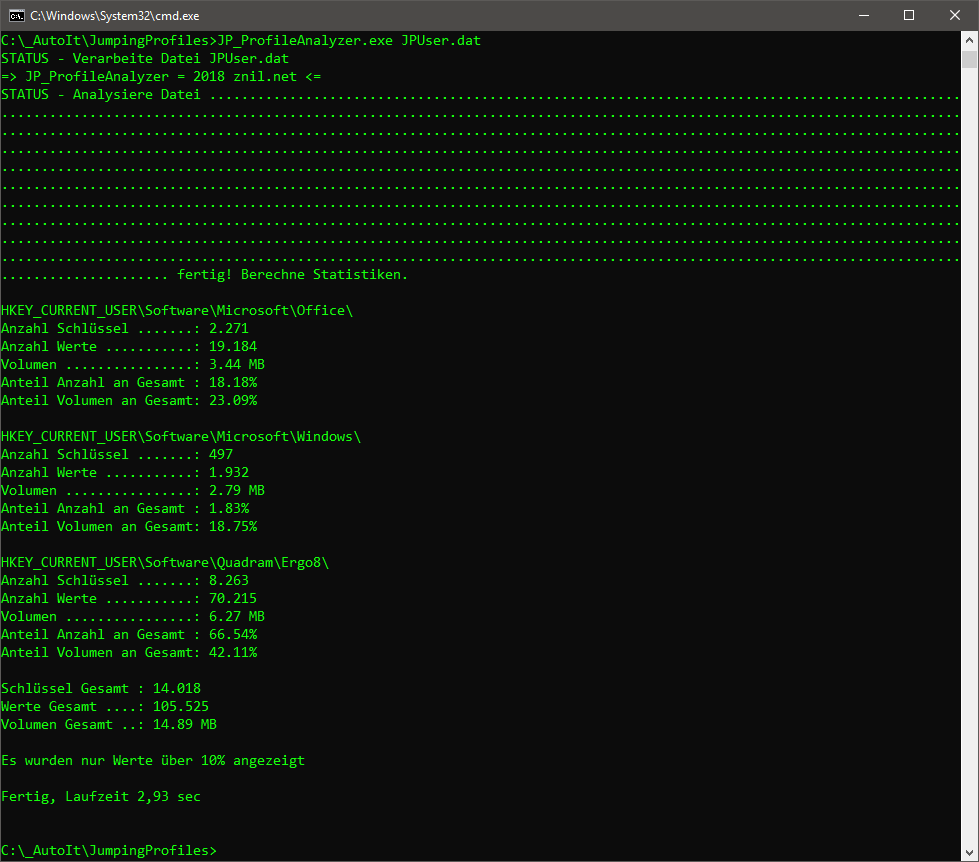Click the vertical scrollbar thumb
This screenshot has height=862, width=979.
969,60
